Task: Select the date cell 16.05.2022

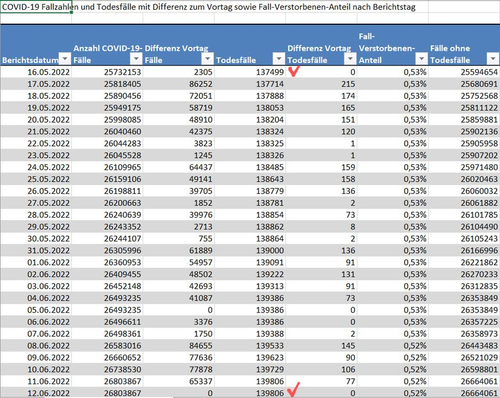Action: tap(36, 72)
